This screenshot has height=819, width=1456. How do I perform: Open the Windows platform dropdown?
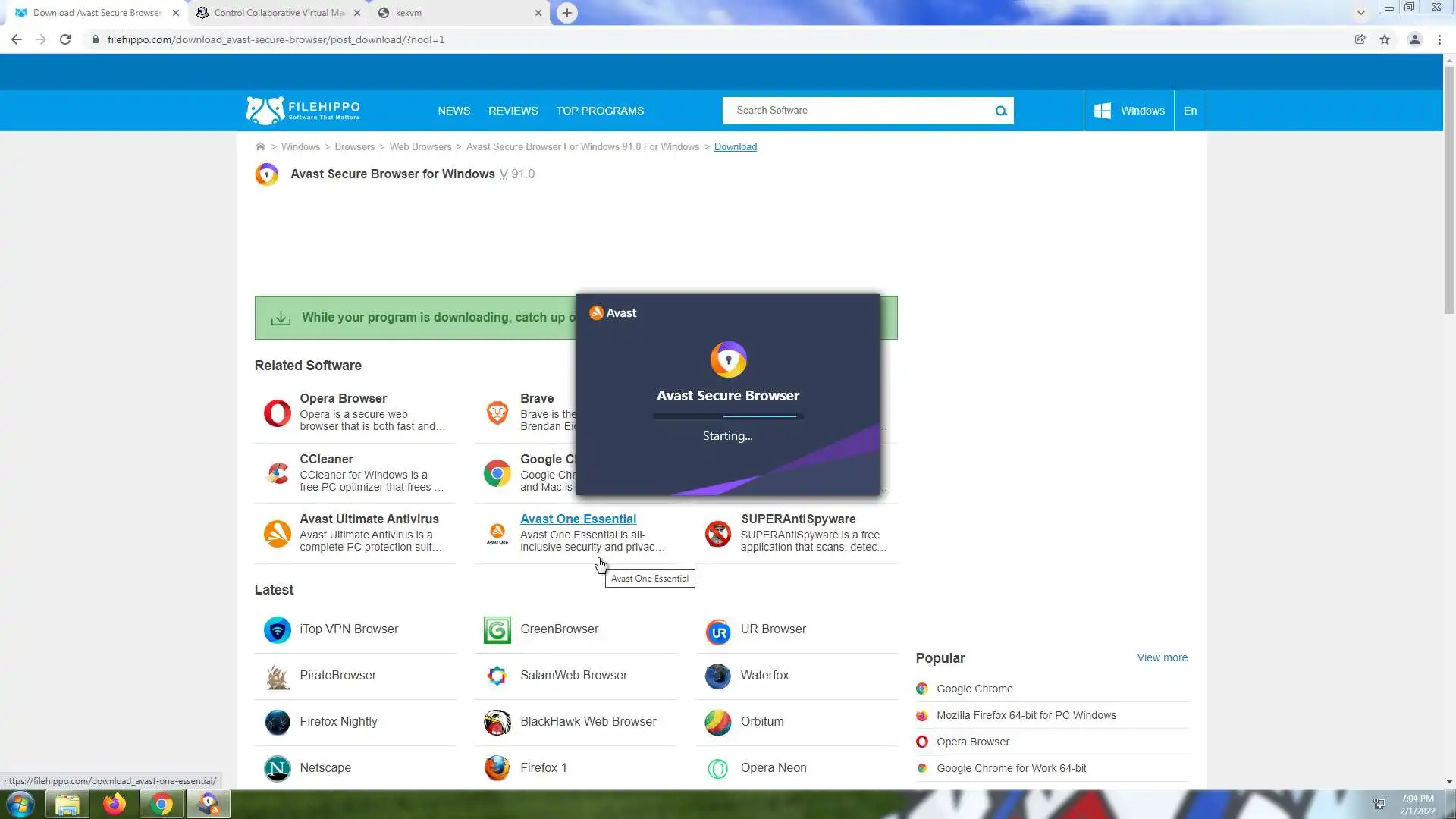tap(1129, 111)
